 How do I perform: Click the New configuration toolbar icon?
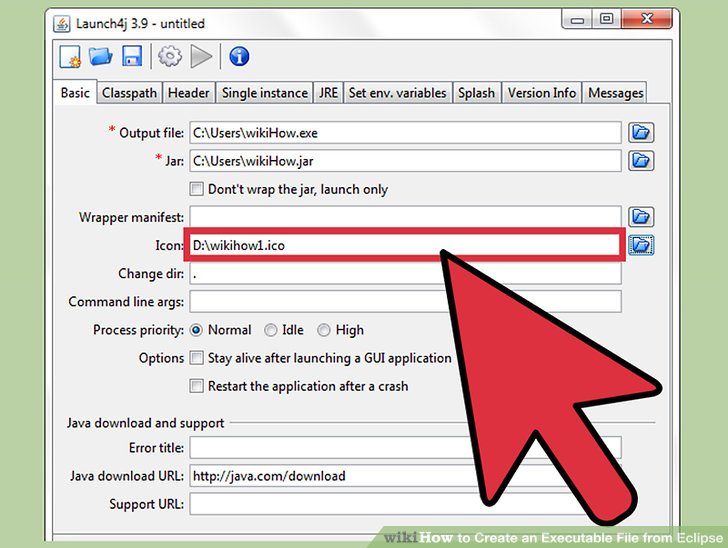[70, 57]
